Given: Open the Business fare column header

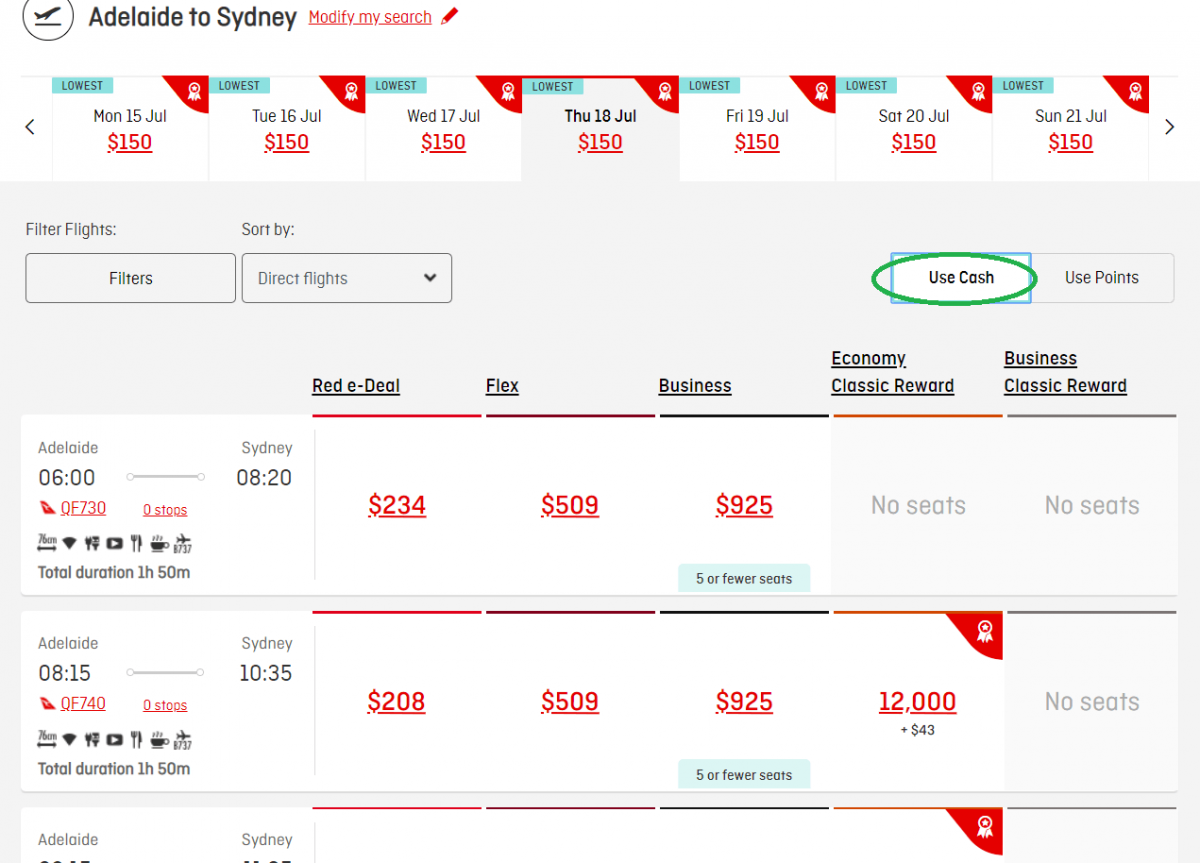Looking at the screenshot, I should tap(695, 386).
